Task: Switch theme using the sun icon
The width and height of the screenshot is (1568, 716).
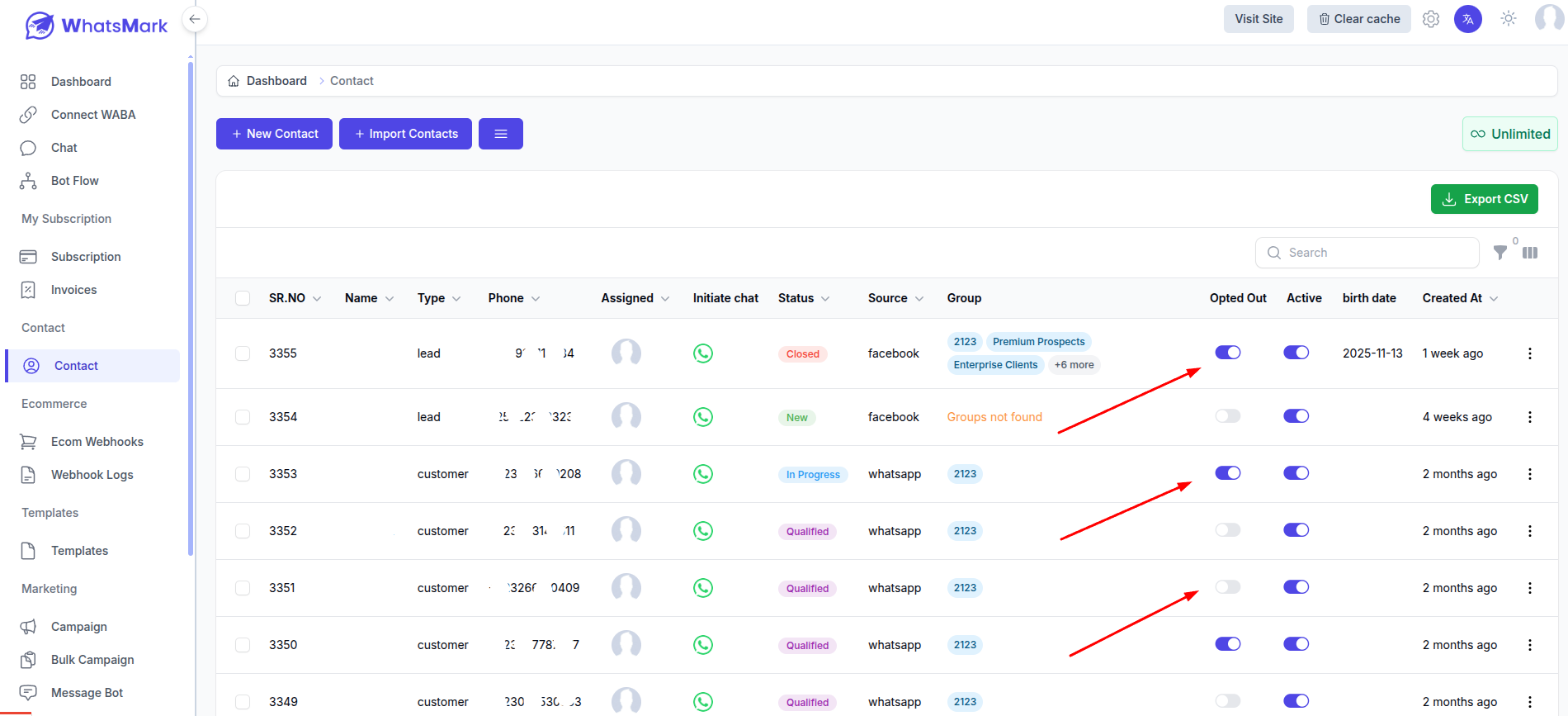Action: 1509,18
